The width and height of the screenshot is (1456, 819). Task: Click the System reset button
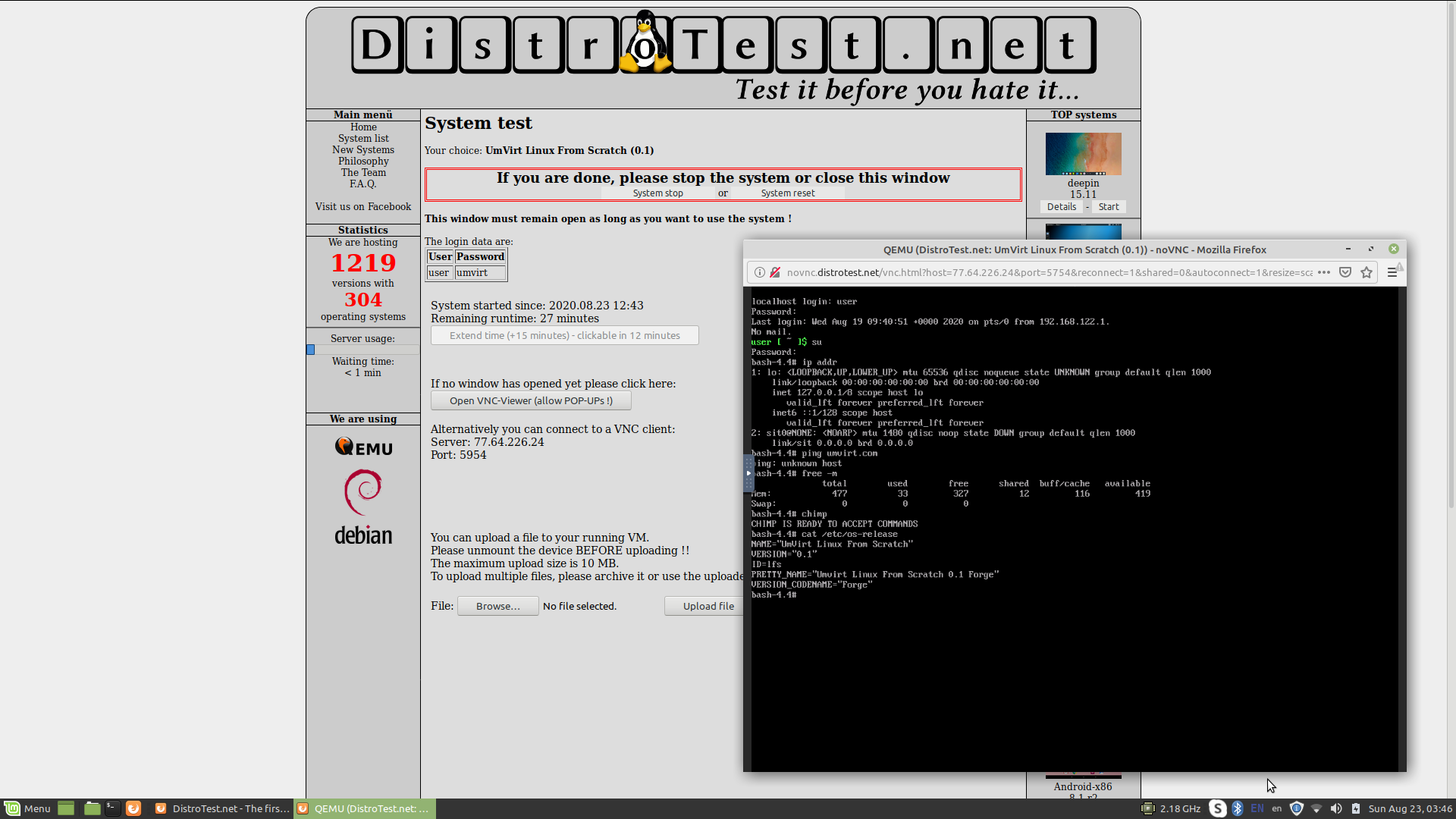[x=787, y=193]
